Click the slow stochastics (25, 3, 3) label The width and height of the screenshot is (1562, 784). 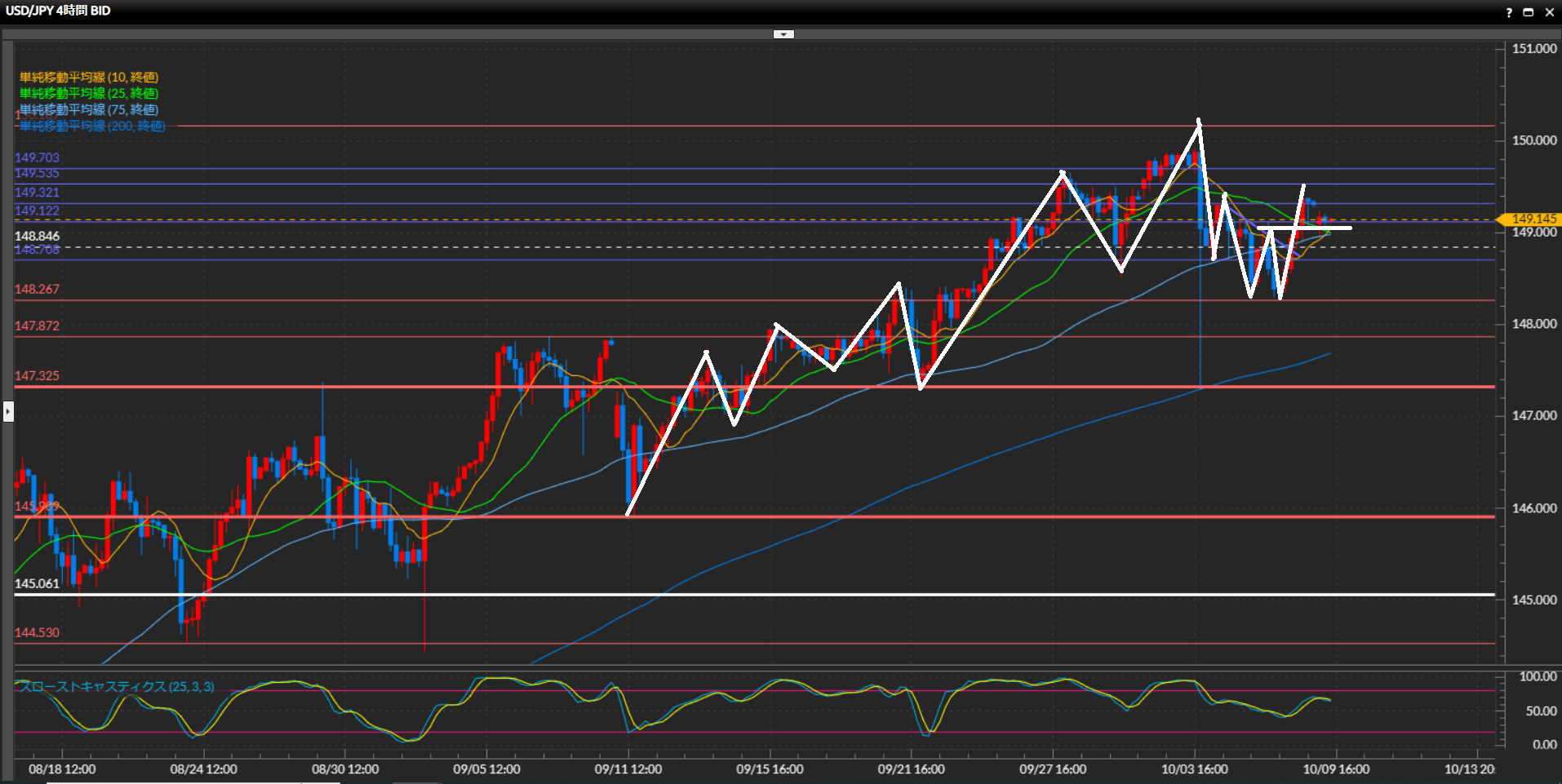coord(116,687)
